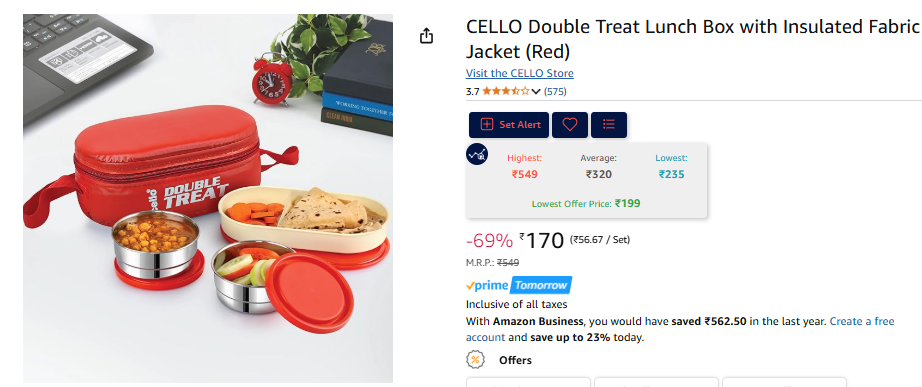This screenshot has width=922, height=387.
Task: Click the Lowest price ₹235 value
Action: tap(672, 174)
